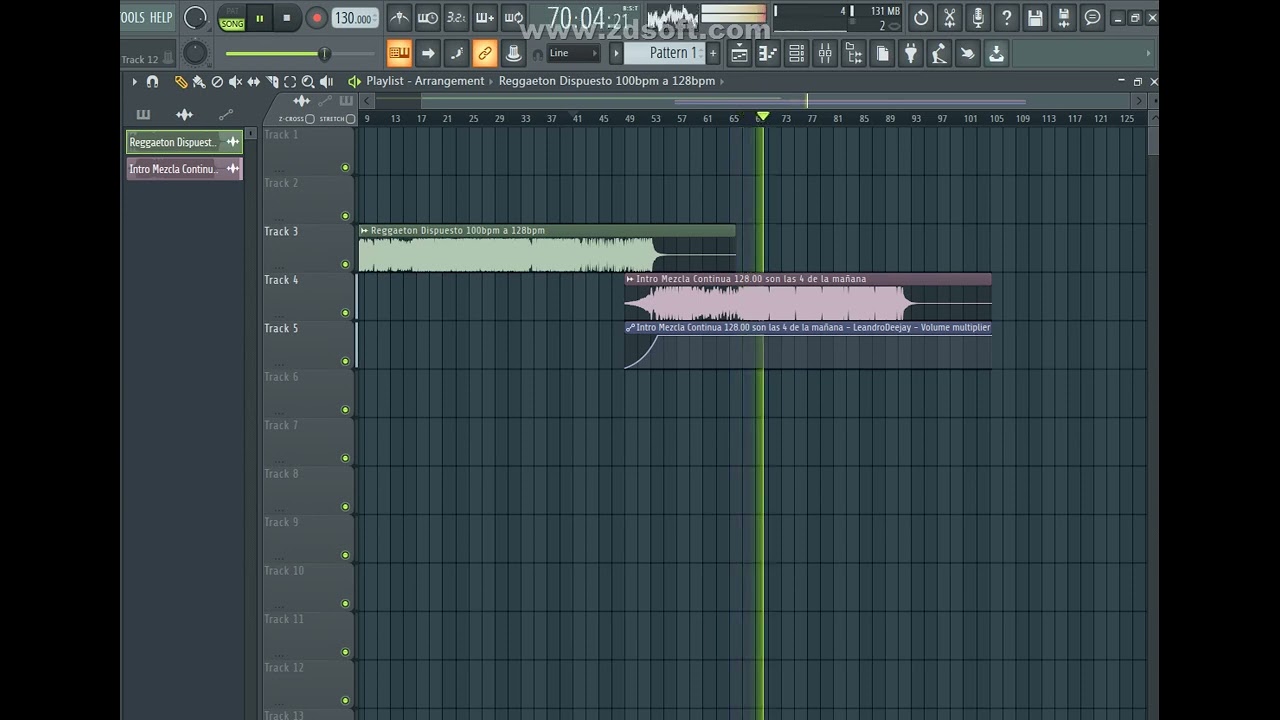
Task: Click the red record button
Action: coord(316,18)
